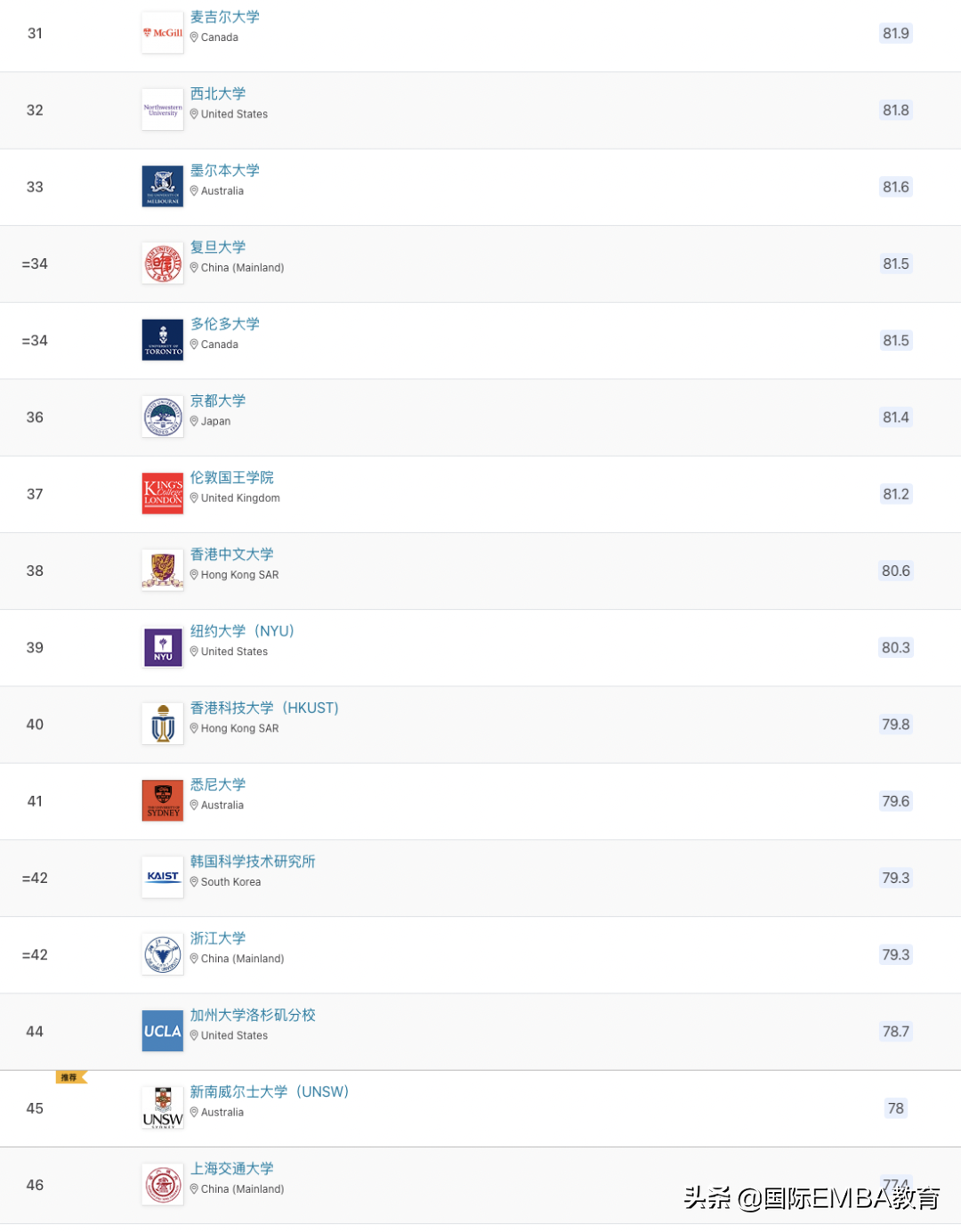
Task: Click the McGill University logo
Action: tap(163, 34)
